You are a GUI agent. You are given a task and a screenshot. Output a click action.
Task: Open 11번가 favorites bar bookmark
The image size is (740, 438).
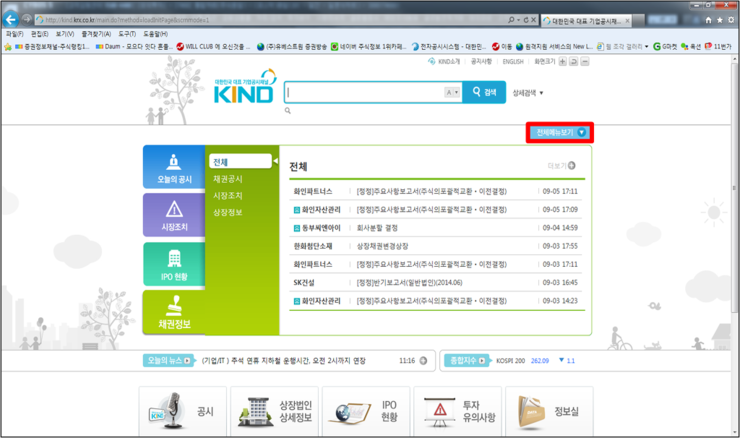tap(718, 47)
